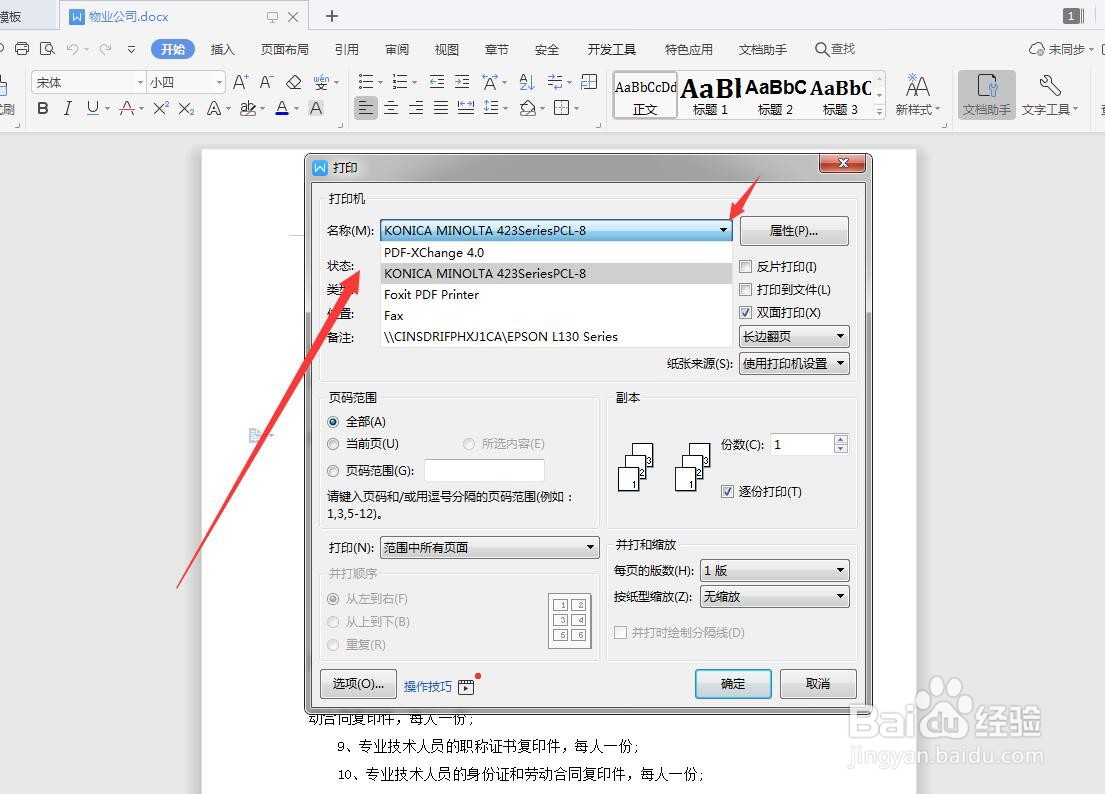Apply superscript formatting
Image resolution: width=1105 pixels, height=794 pixels.
point(161,108)
